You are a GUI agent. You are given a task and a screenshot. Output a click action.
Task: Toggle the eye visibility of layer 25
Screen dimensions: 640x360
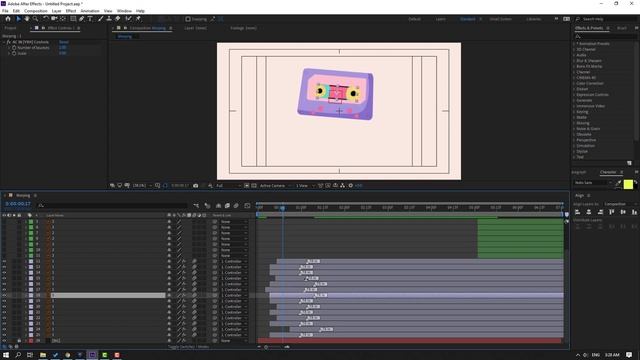4,335
